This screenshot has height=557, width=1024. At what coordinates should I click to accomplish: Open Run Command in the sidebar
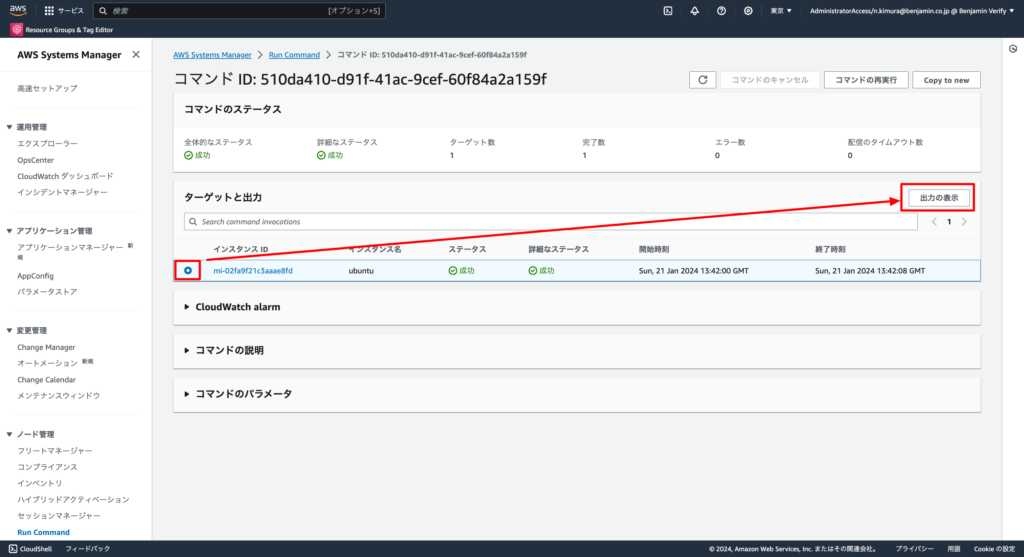[x=43, y=533]
